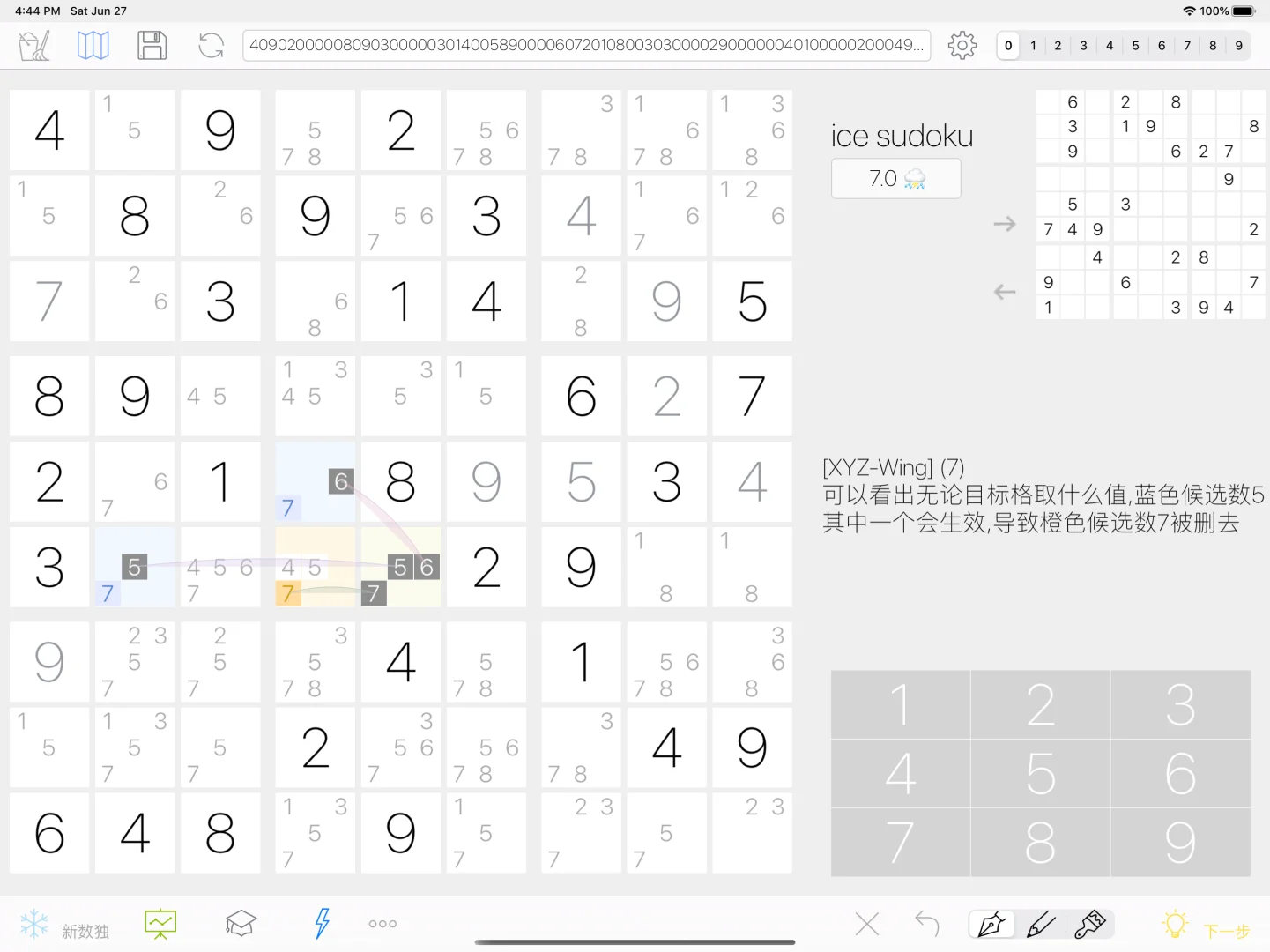The height and width of the screenshot is (952, 1270).
Task: Select digit 0 filter tab
Action: 1007,45
